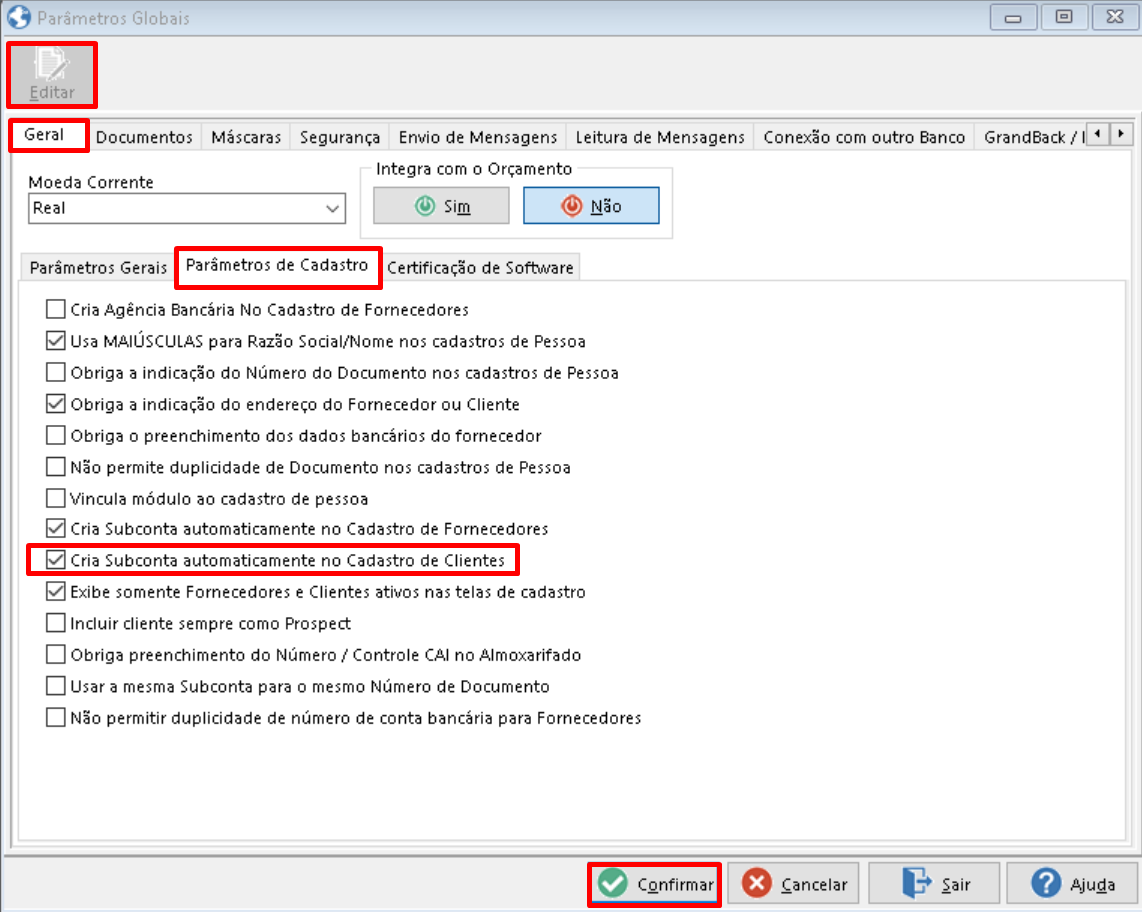Screen dimensions: 1142x912
Task: Toggle Cria Agência Bancária No Cadastro de Fornecedores
Action: (55, 310)
